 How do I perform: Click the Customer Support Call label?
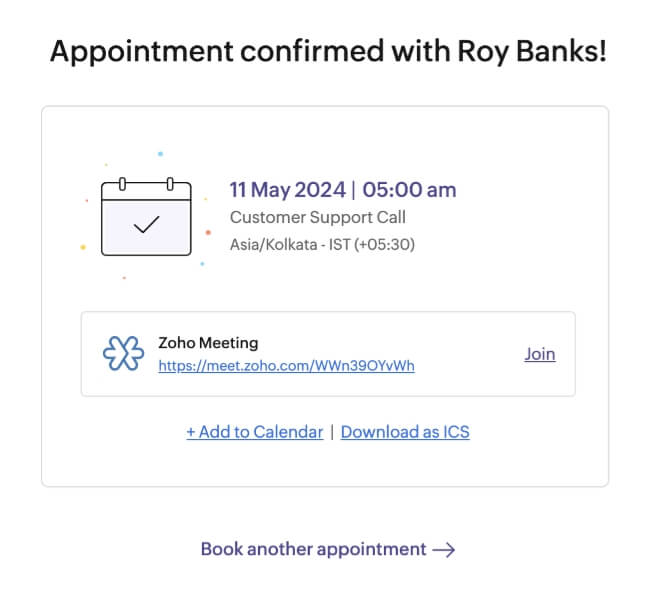coord(318,217)
